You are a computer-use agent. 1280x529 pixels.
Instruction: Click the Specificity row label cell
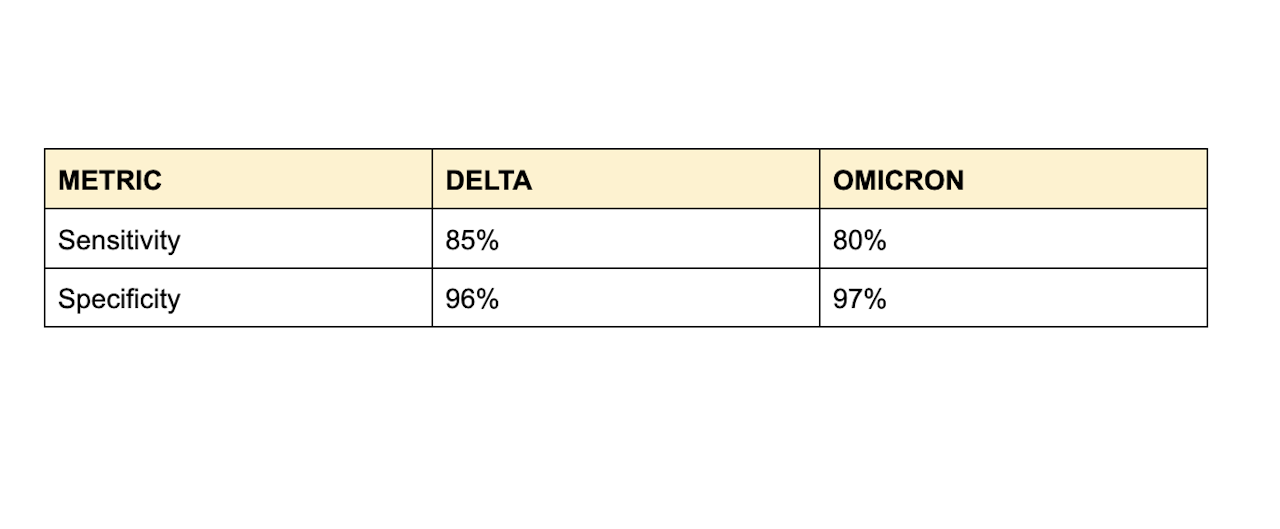238,297
